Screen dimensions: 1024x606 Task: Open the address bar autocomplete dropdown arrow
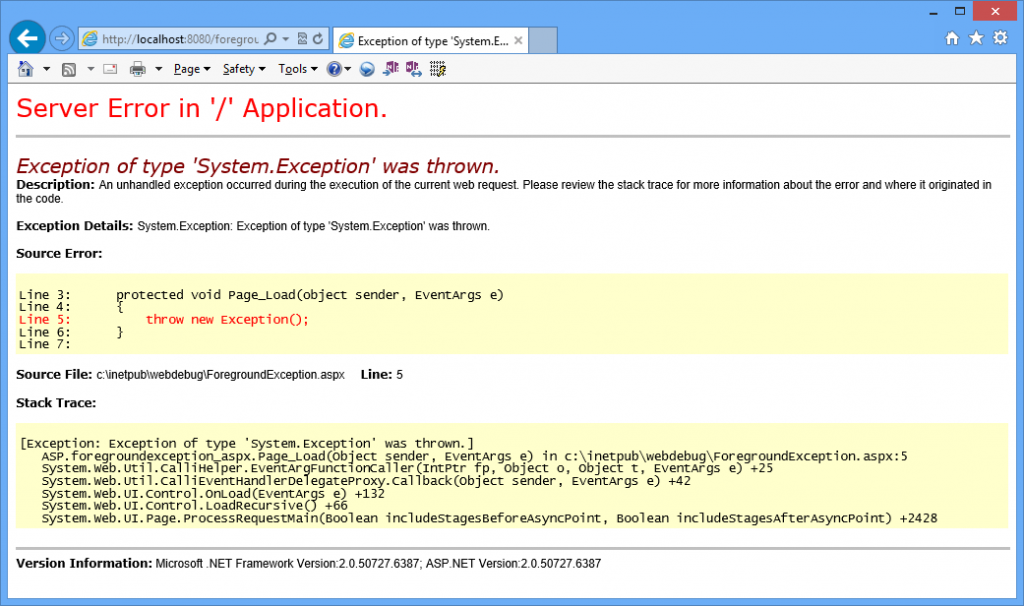[x=285, y=39]
